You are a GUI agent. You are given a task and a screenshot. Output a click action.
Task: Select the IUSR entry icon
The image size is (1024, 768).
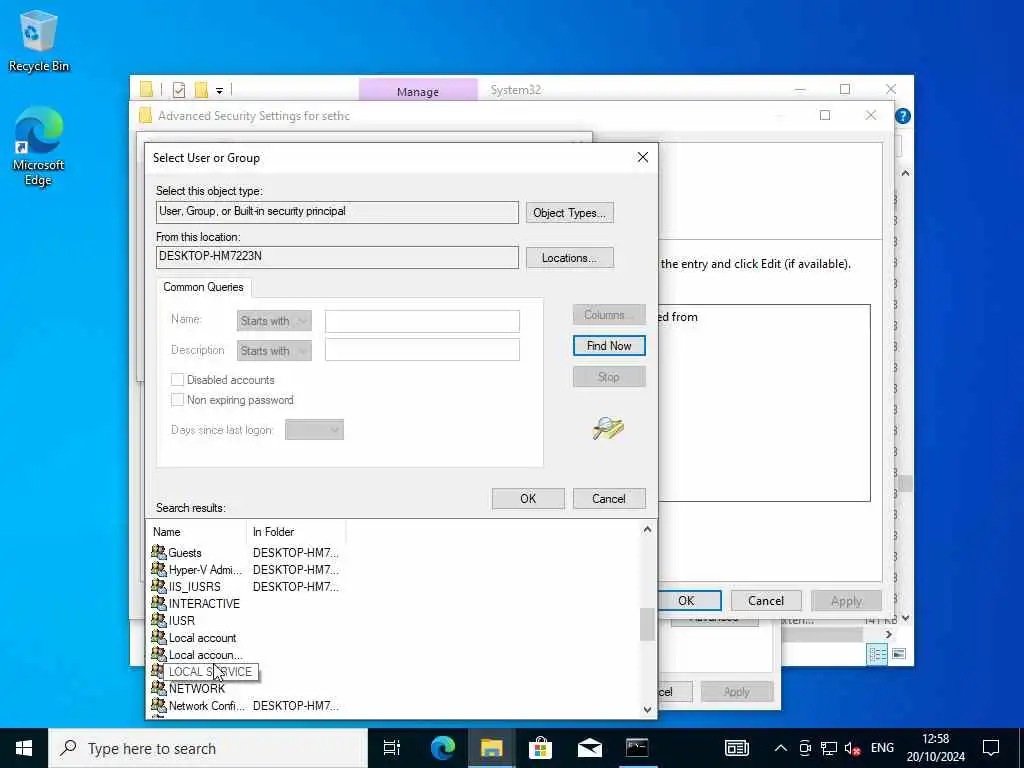pos(159,620)
